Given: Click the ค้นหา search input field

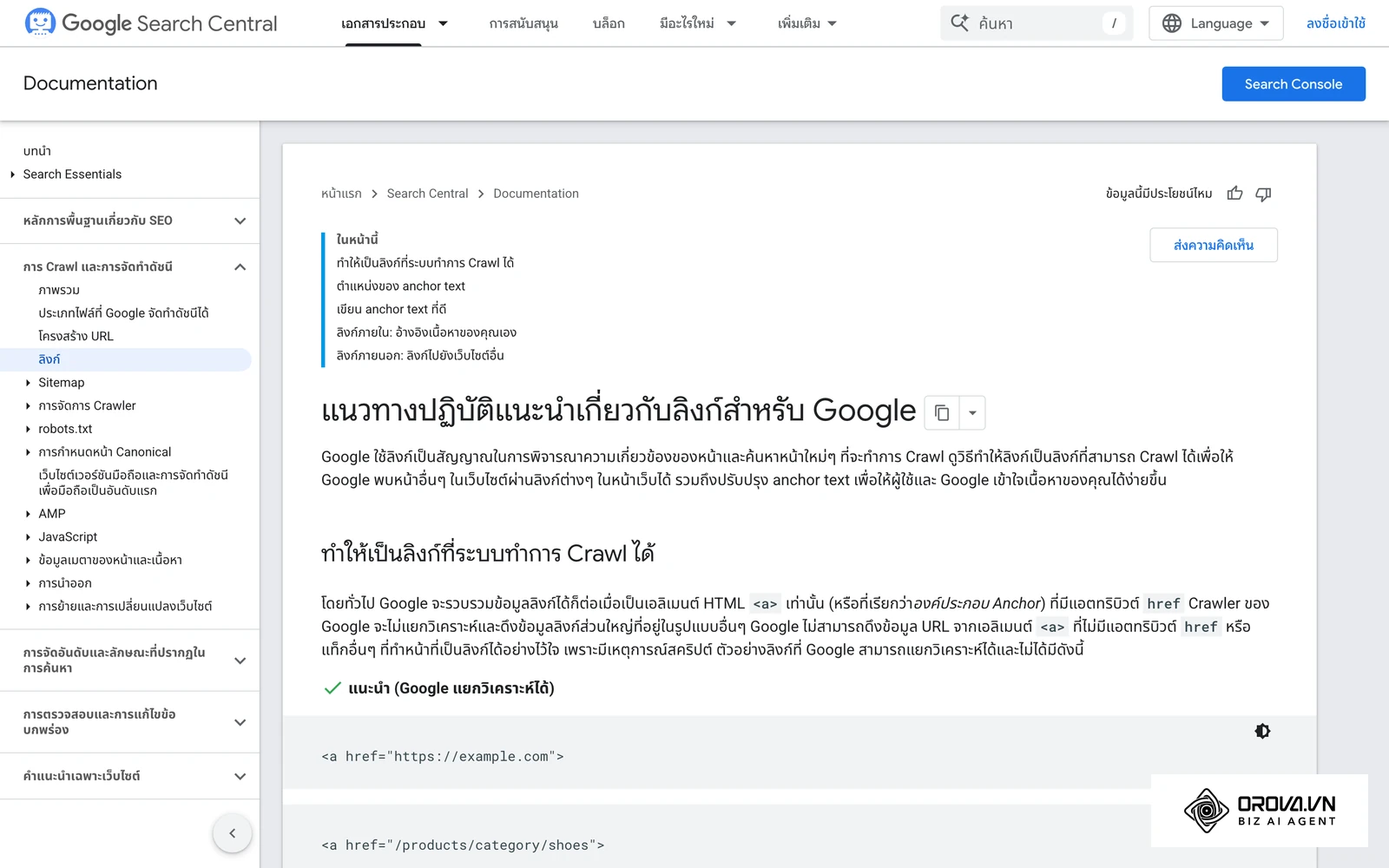Looking at the screenshot, I should tap(1037, 23).
